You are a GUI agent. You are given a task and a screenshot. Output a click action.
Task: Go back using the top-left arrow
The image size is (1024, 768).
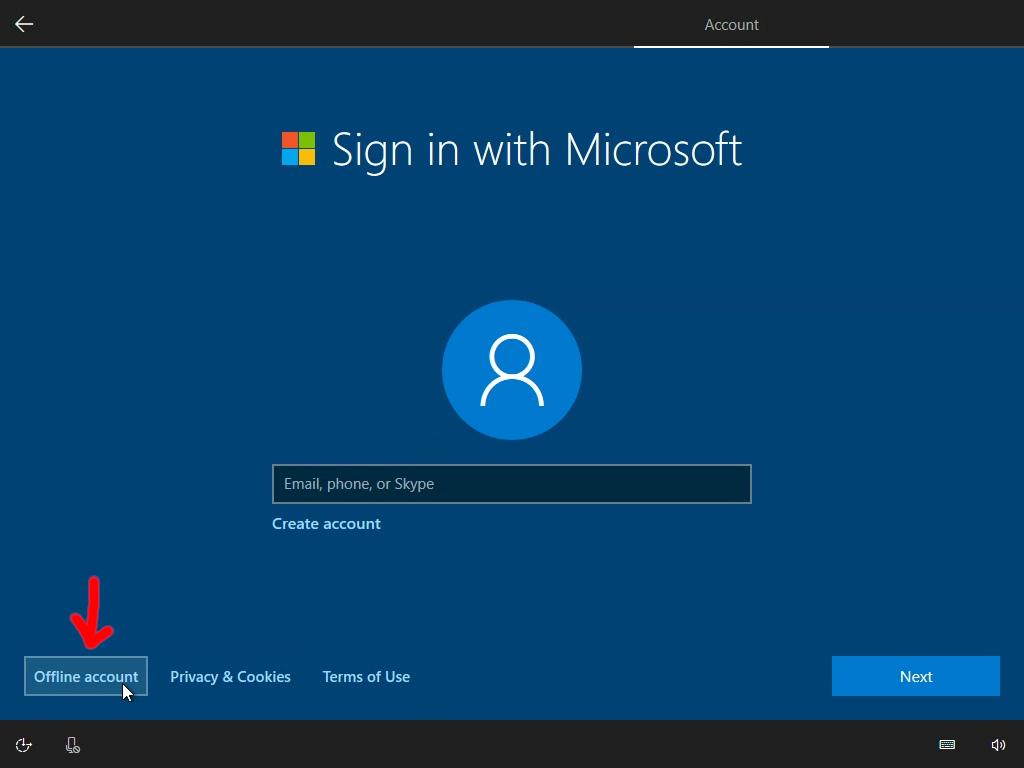(24, 24)
